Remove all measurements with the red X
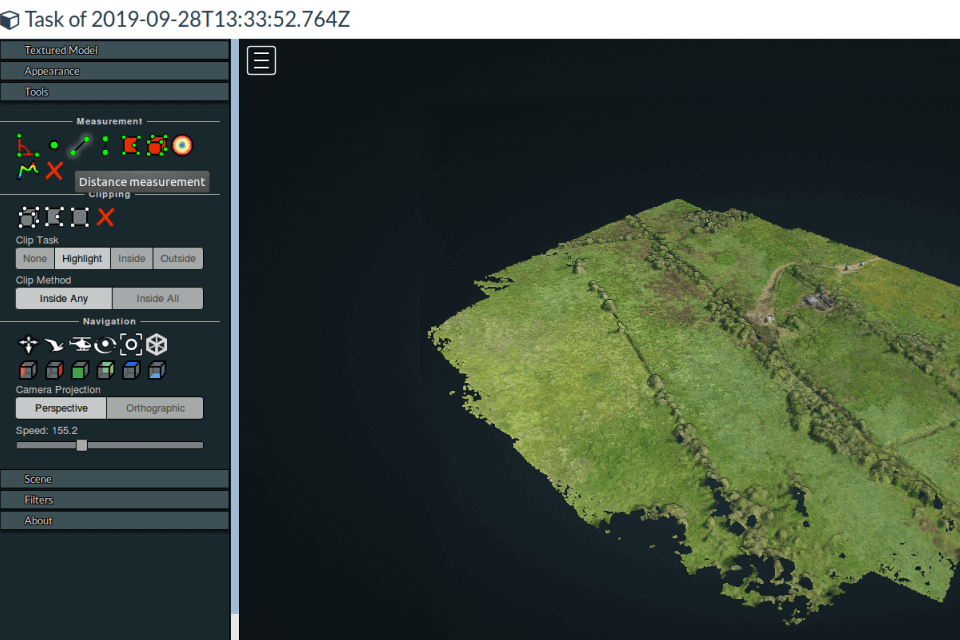The image size is (960, 640). pos(54,170)
